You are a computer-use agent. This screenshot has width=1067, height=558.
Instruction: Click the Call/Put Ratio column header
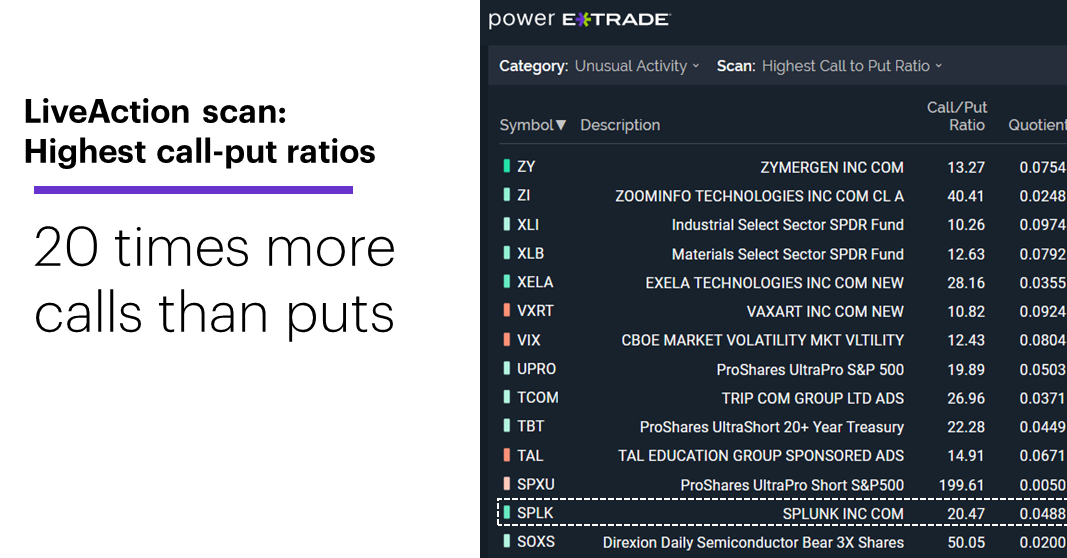(957, 116)
